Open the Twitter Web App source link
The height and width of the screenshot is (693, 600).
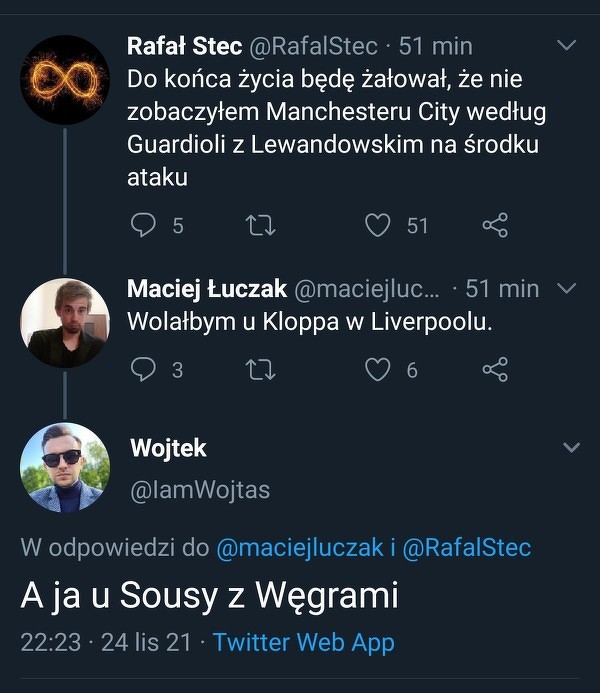click(x=304, y=642)
